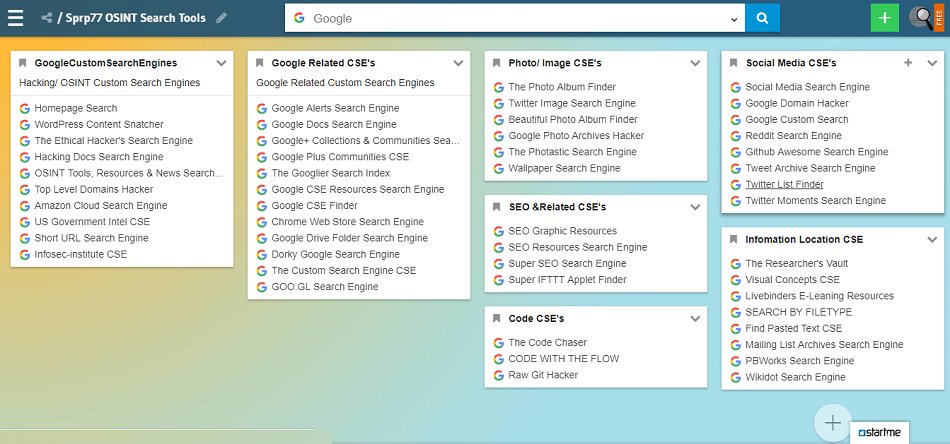Click Sprp77 OSINT Search Tools page title
The width and height of the screenshot is (950, 444).
(x=135, y=18)
